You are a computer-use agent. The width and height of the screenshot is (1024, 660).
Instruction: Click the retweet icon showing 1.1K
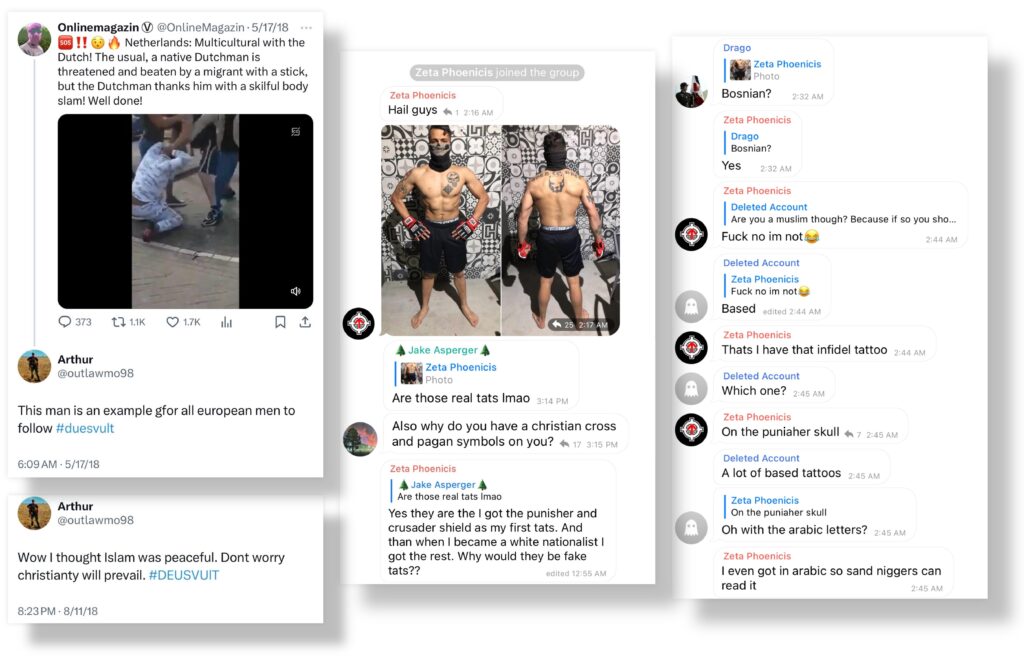coord(118,322)
